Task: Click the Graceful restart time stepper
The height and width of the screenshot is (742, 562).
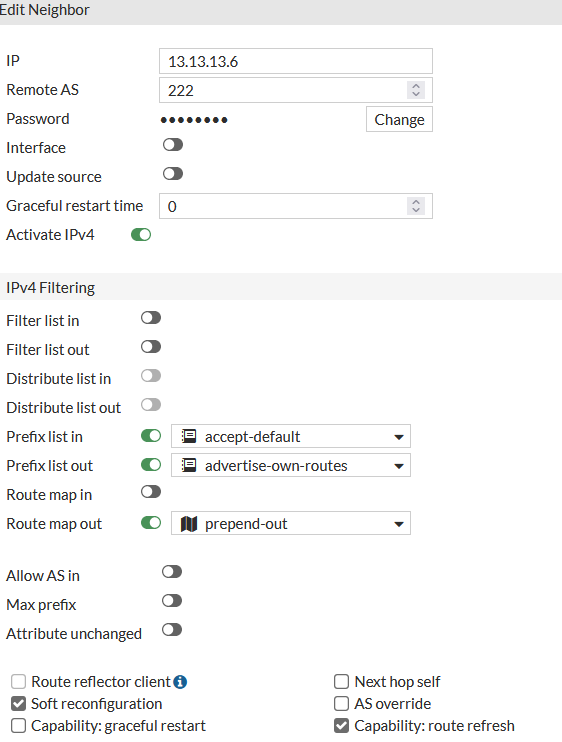Action: 416,206
